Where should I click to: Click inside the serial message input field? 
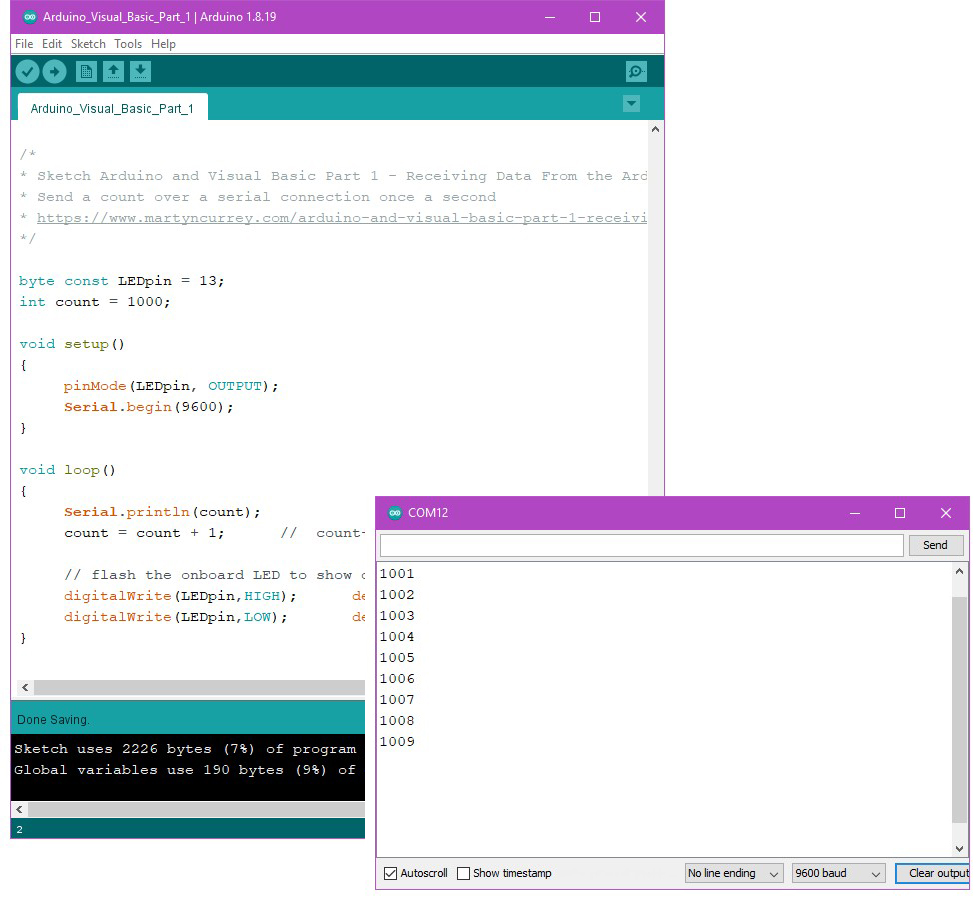click(x=640, y=544)
